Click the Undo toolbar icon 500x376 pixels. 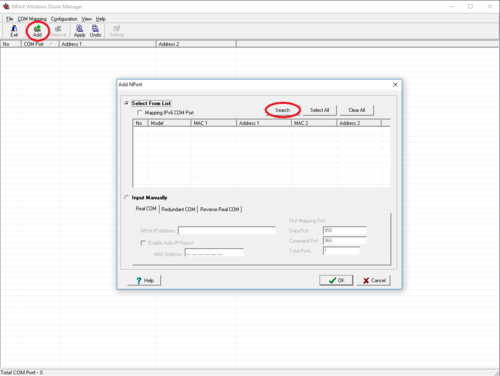[95, 31]
